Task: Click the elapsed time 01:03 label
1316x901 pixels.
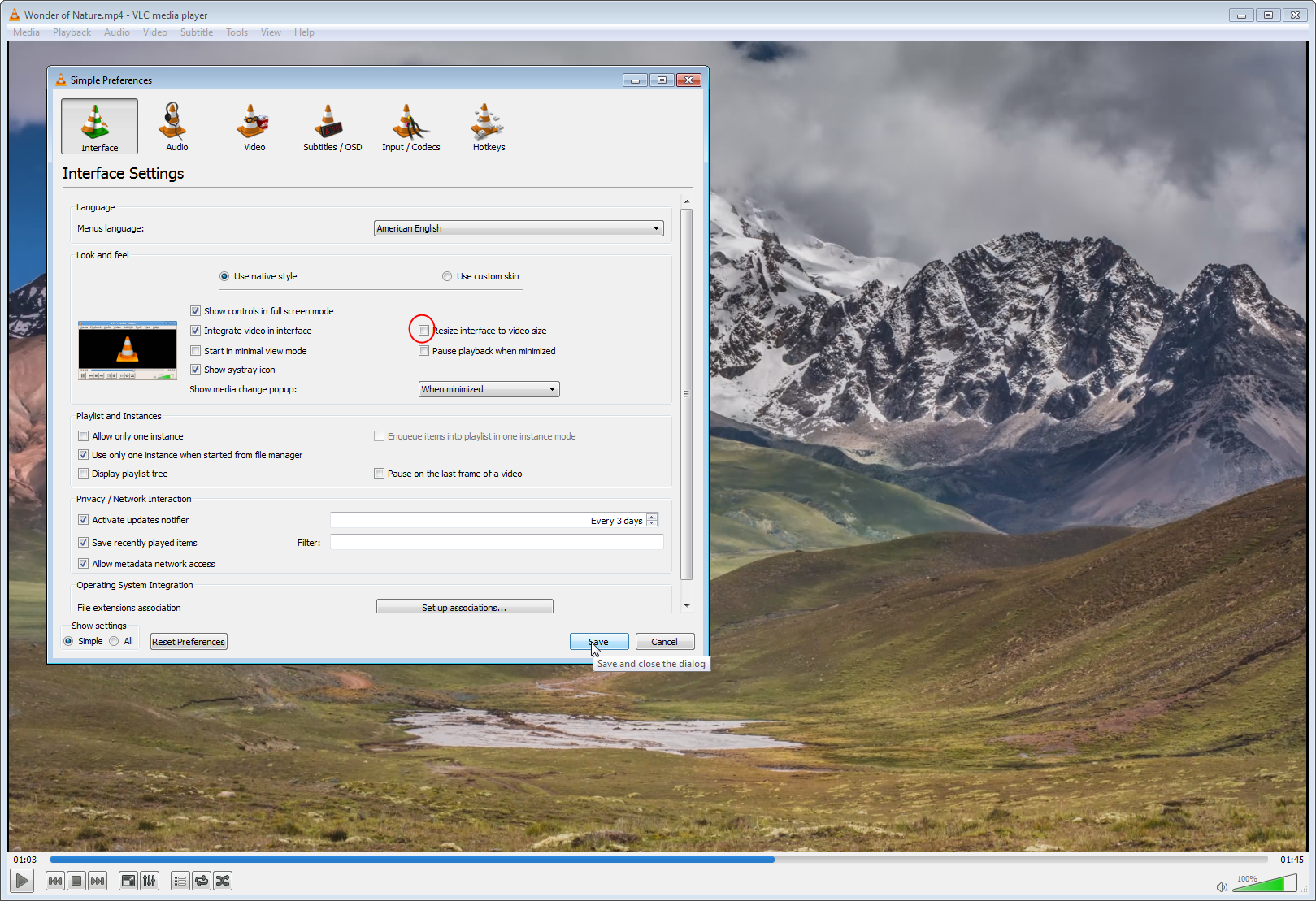Action: pyautogui.click(x=25, y=860)
